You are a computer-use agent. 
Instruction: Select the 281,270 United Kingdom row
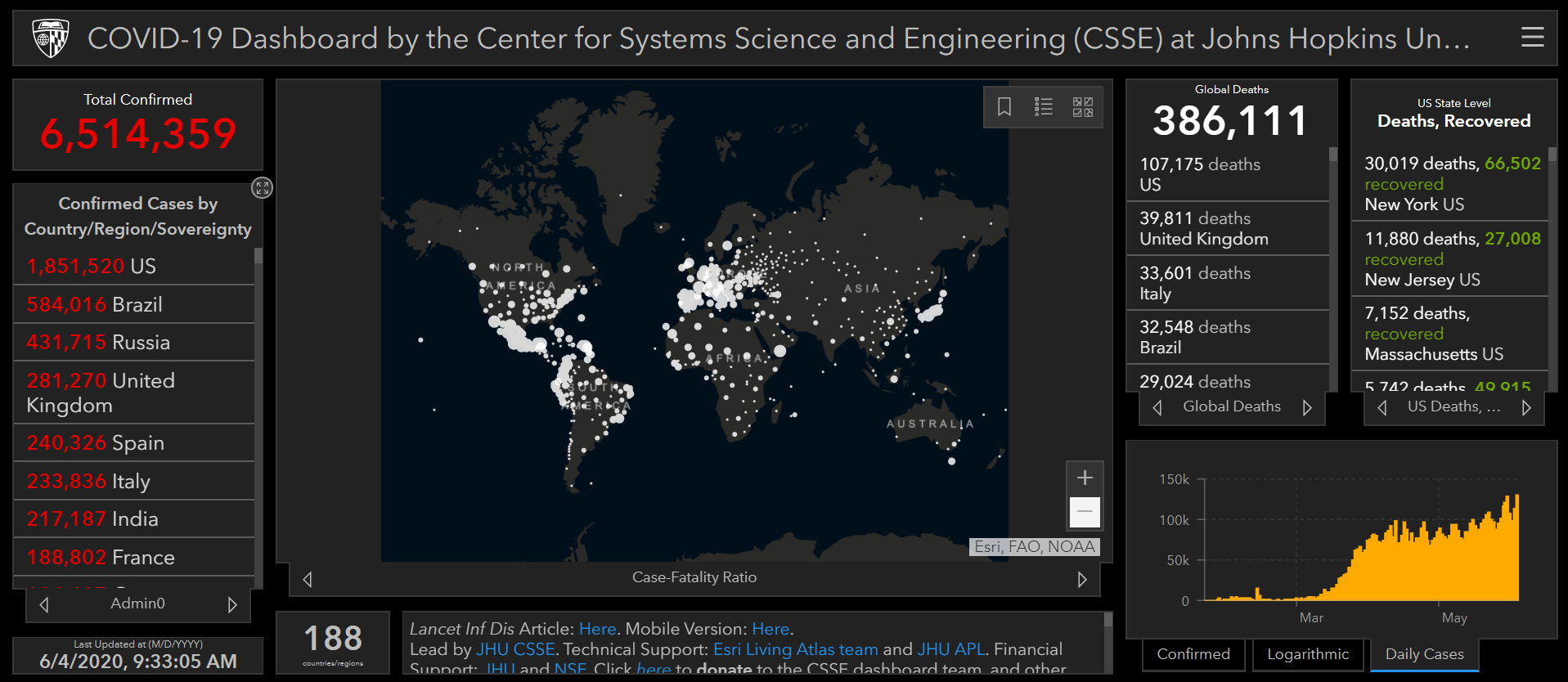point(134,393)
